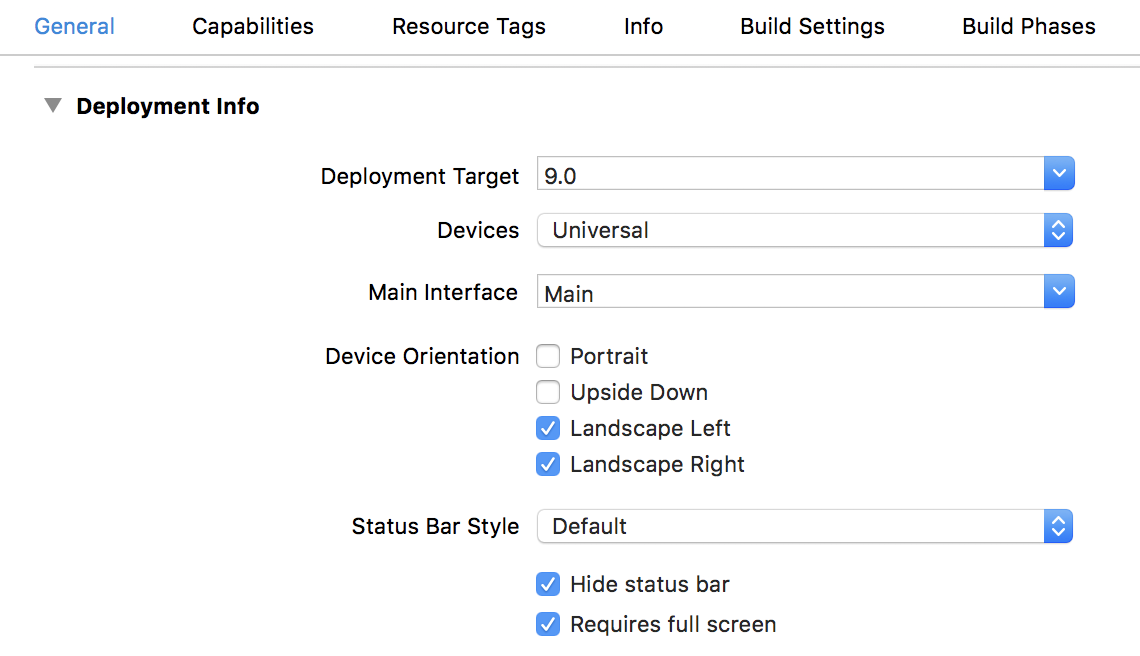Open the Deployment Target dropdown arrow
The width and height of the screenshot is (1140, 656).
pos(1058,174)
